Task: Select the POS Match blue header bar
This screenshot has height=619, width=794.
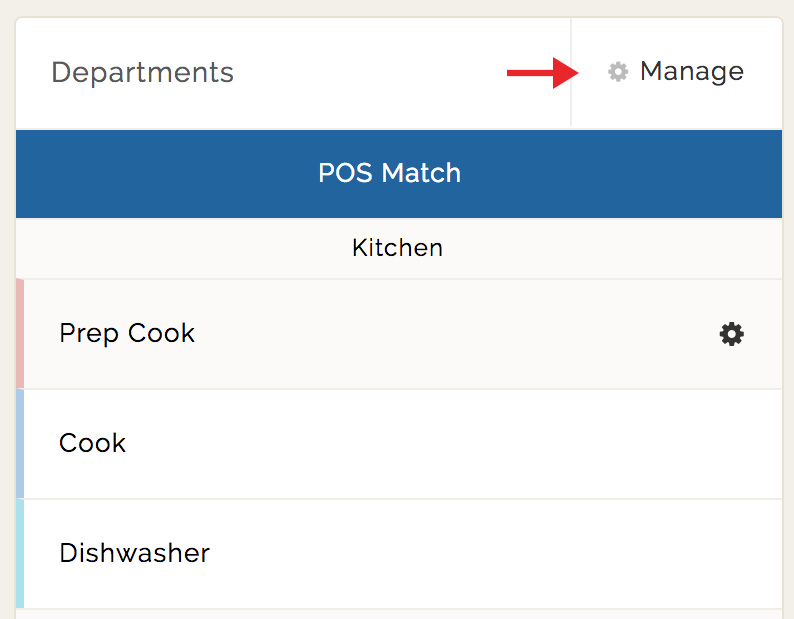Action: tap(399, 174)
